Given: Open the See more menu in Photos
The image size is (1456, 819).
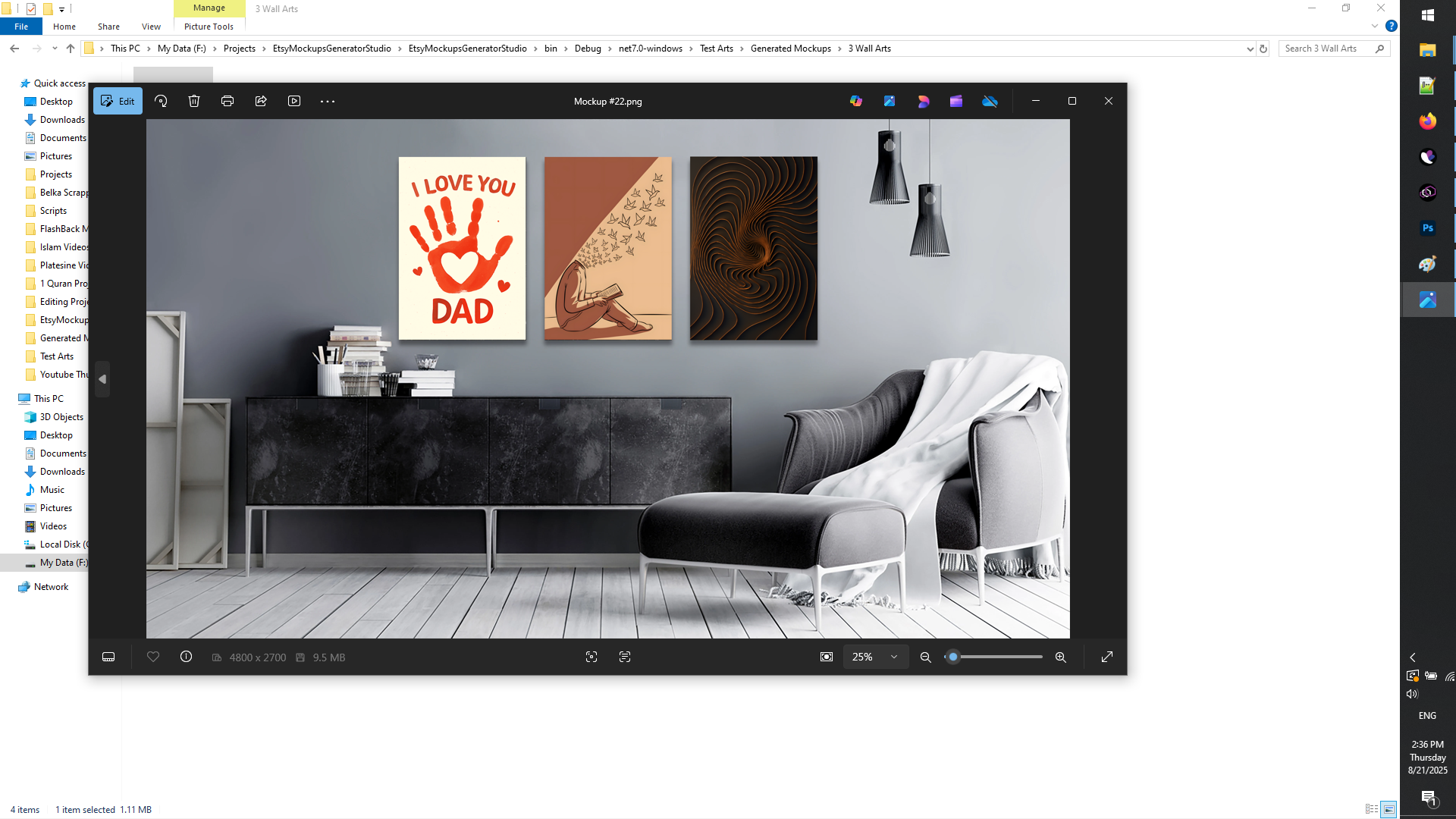Looking at the screenshot, I should 328,100.
